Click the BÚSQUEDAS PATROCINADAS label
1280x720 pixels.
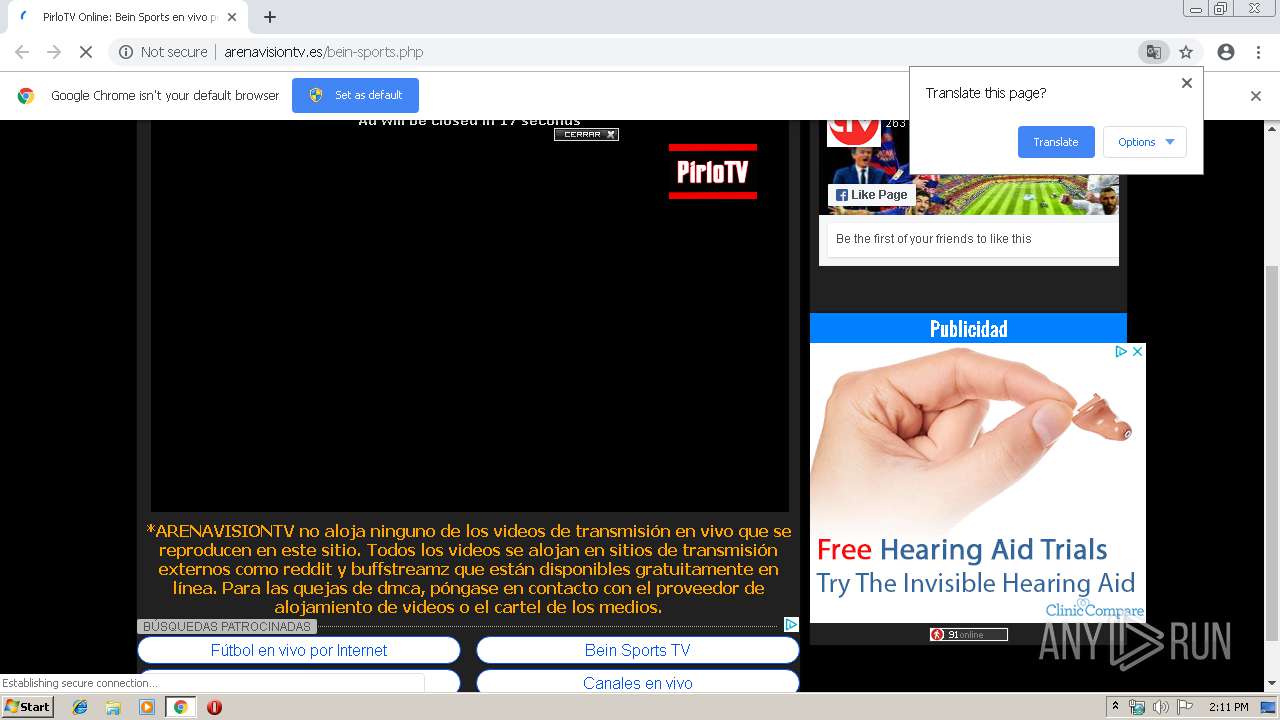click(x=227, y=626)
